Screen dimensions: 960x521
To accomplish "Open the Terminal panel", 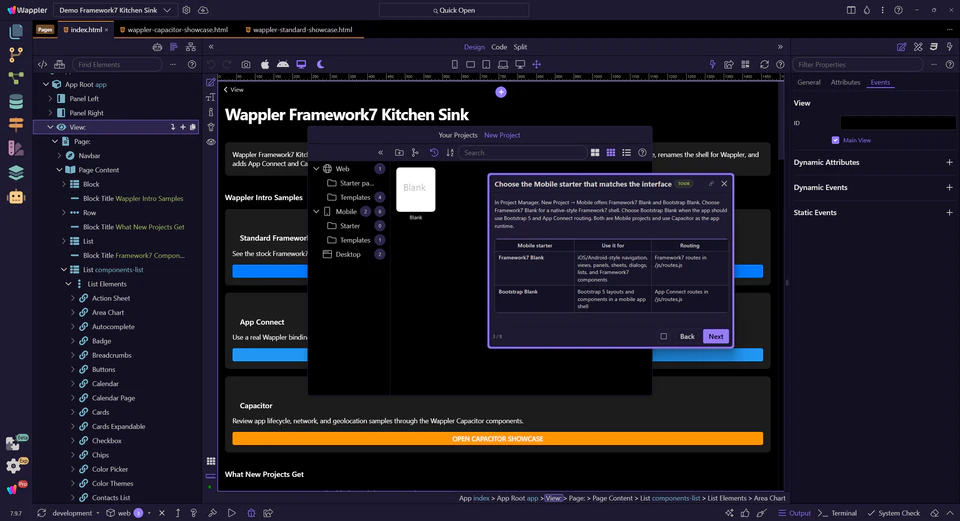I will (838, 513).
